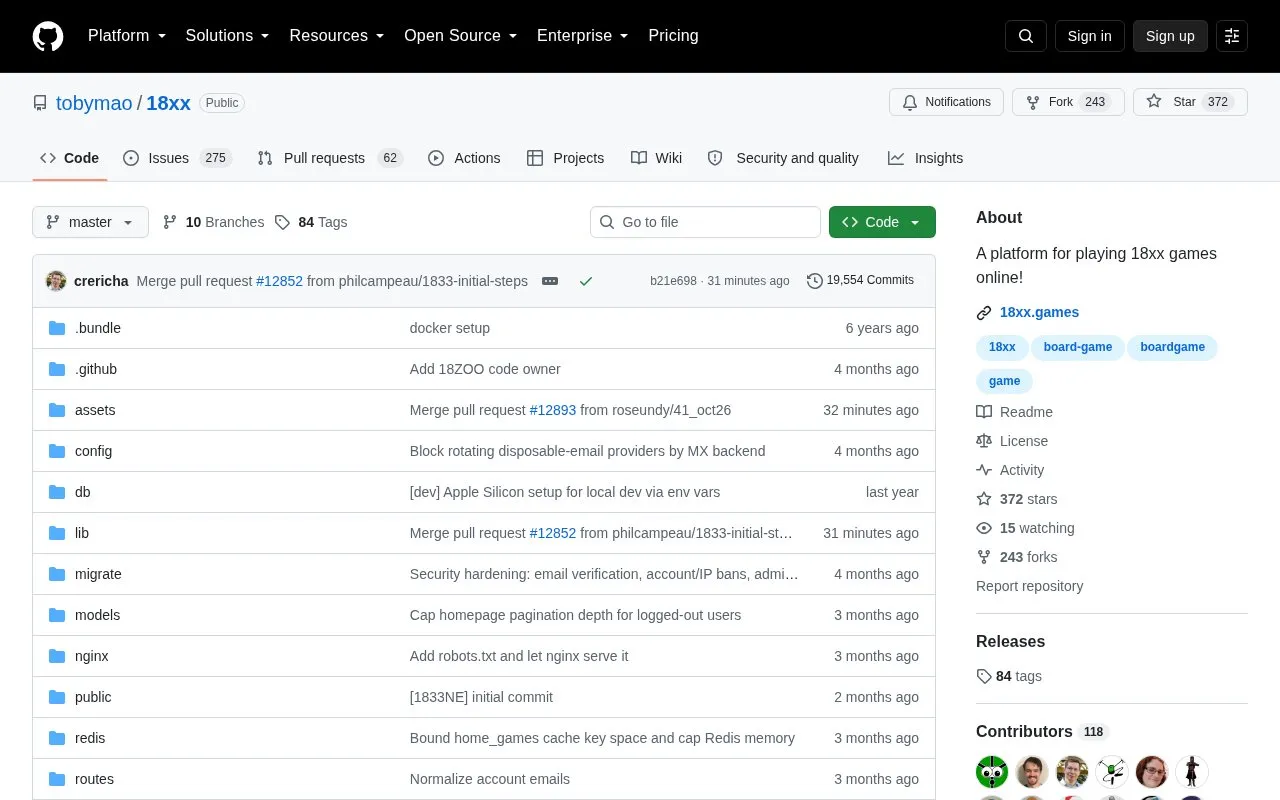The height and width of the screenshot is (800, 1280).
Task: Fork the repository
Action: pyautogui.click(x=1068, y=102)
